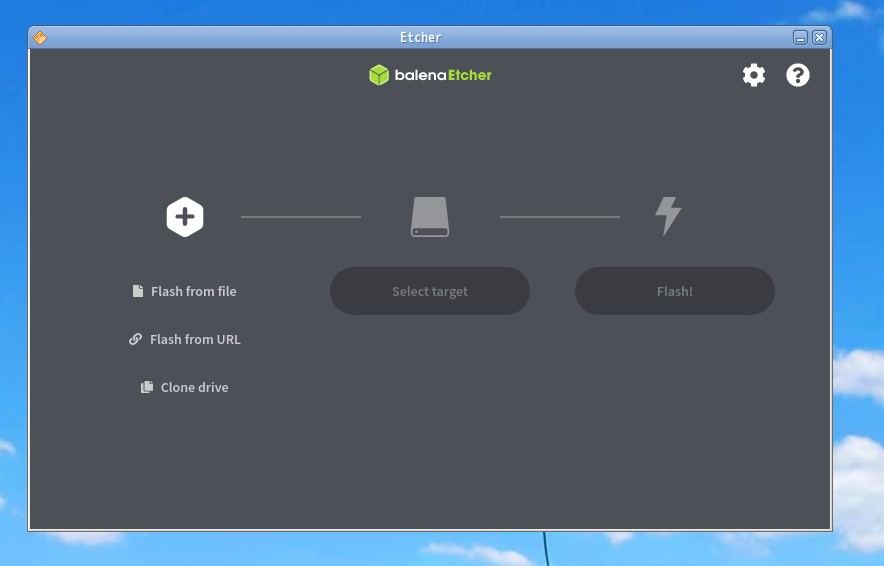Select the Flash from URL text label
This screenshot has width=884, height=566.
[x=195, y=339]
